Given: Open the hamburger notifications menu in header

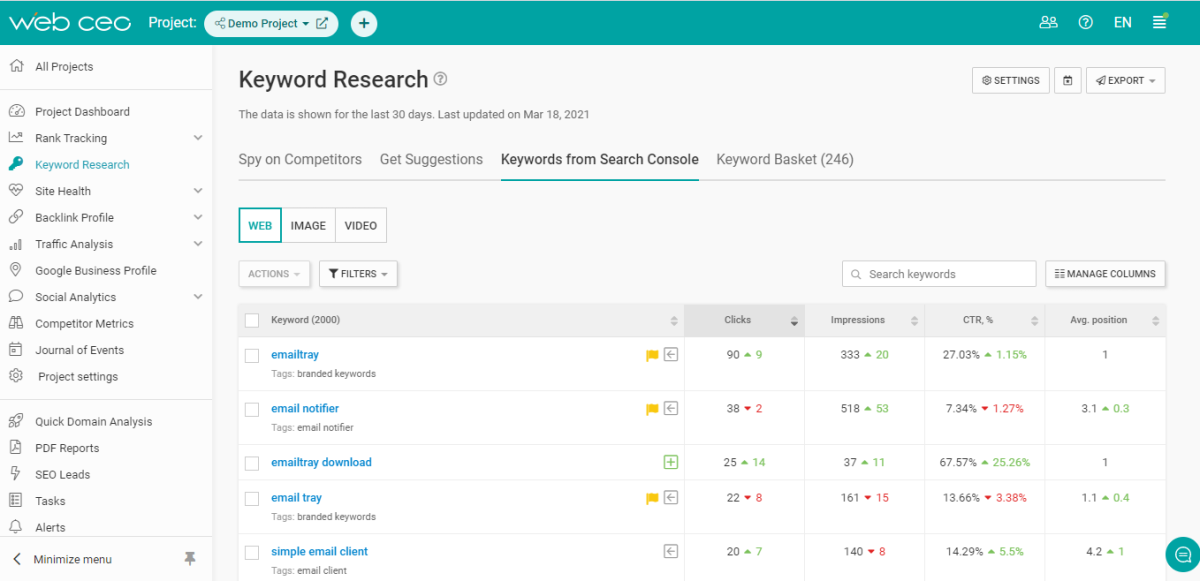Looking at the screenshot, I should [x=1160, y=21].
